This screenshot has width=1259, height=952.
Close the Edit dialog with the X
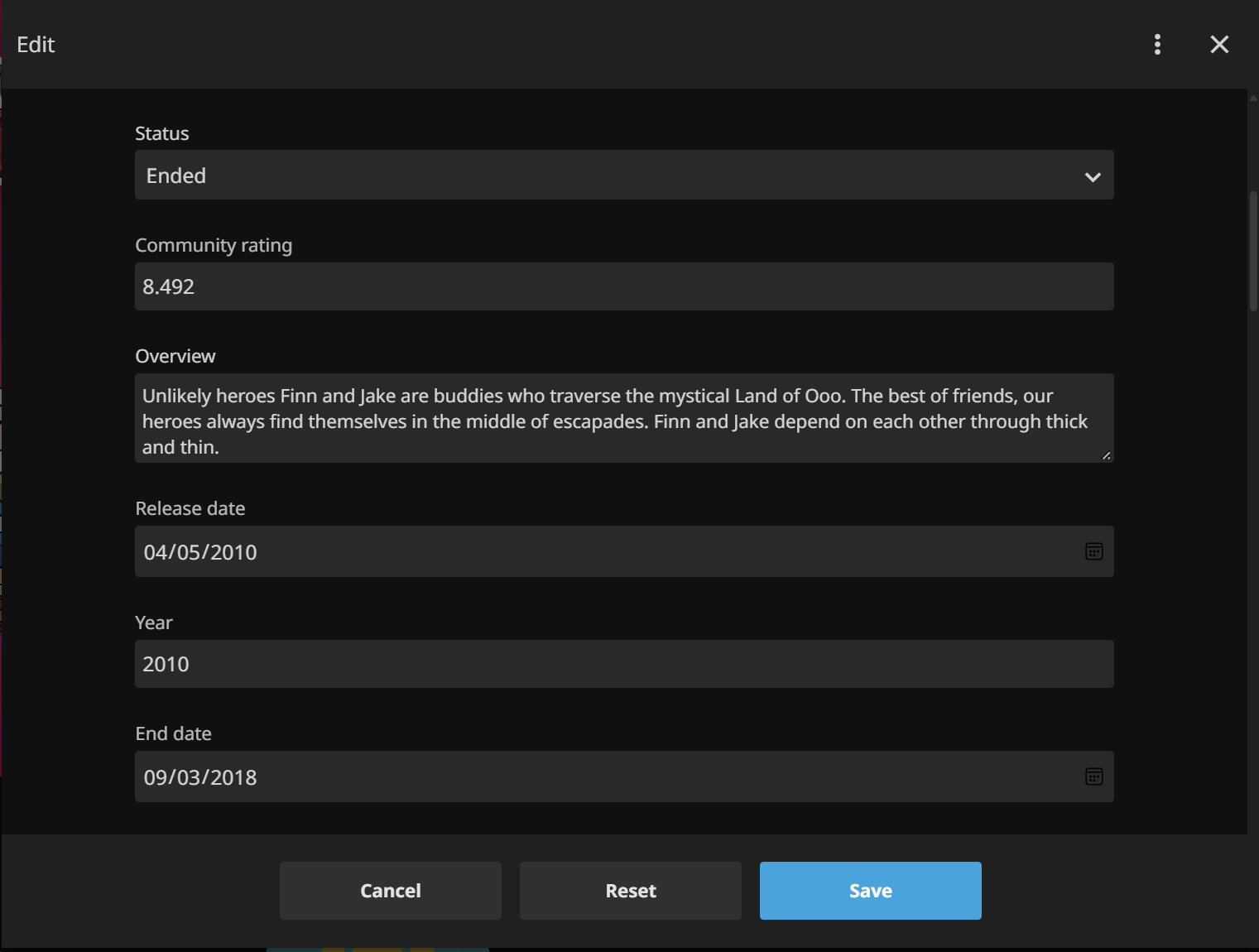[1219, 45]
